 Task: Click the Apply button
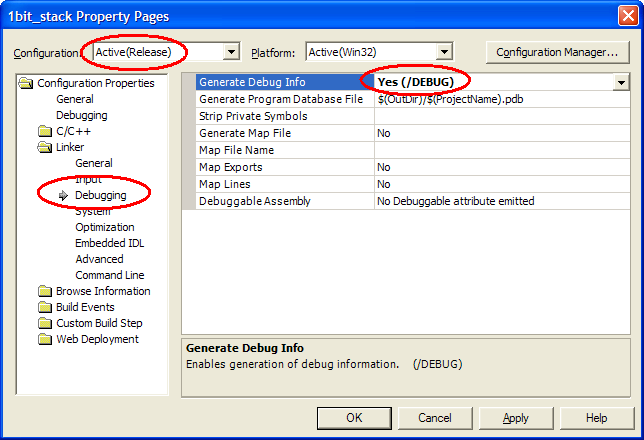[x=516, y=418]
